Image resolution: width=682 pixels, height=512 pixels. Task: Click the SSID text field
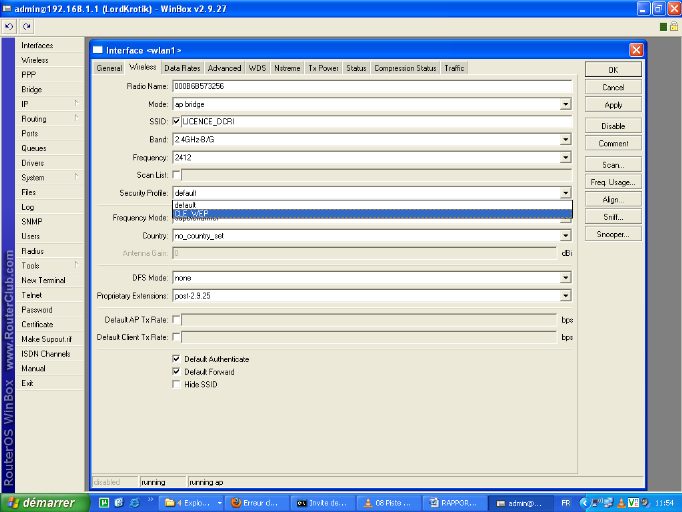376,121
